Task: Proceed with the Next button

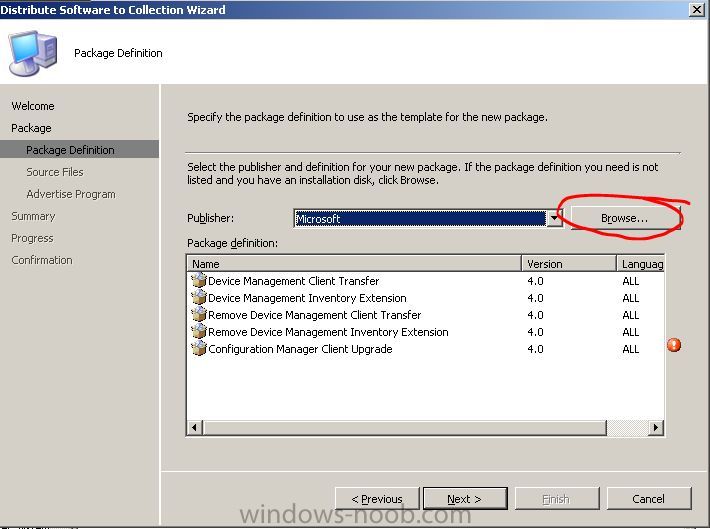Action: pos(465,499)
